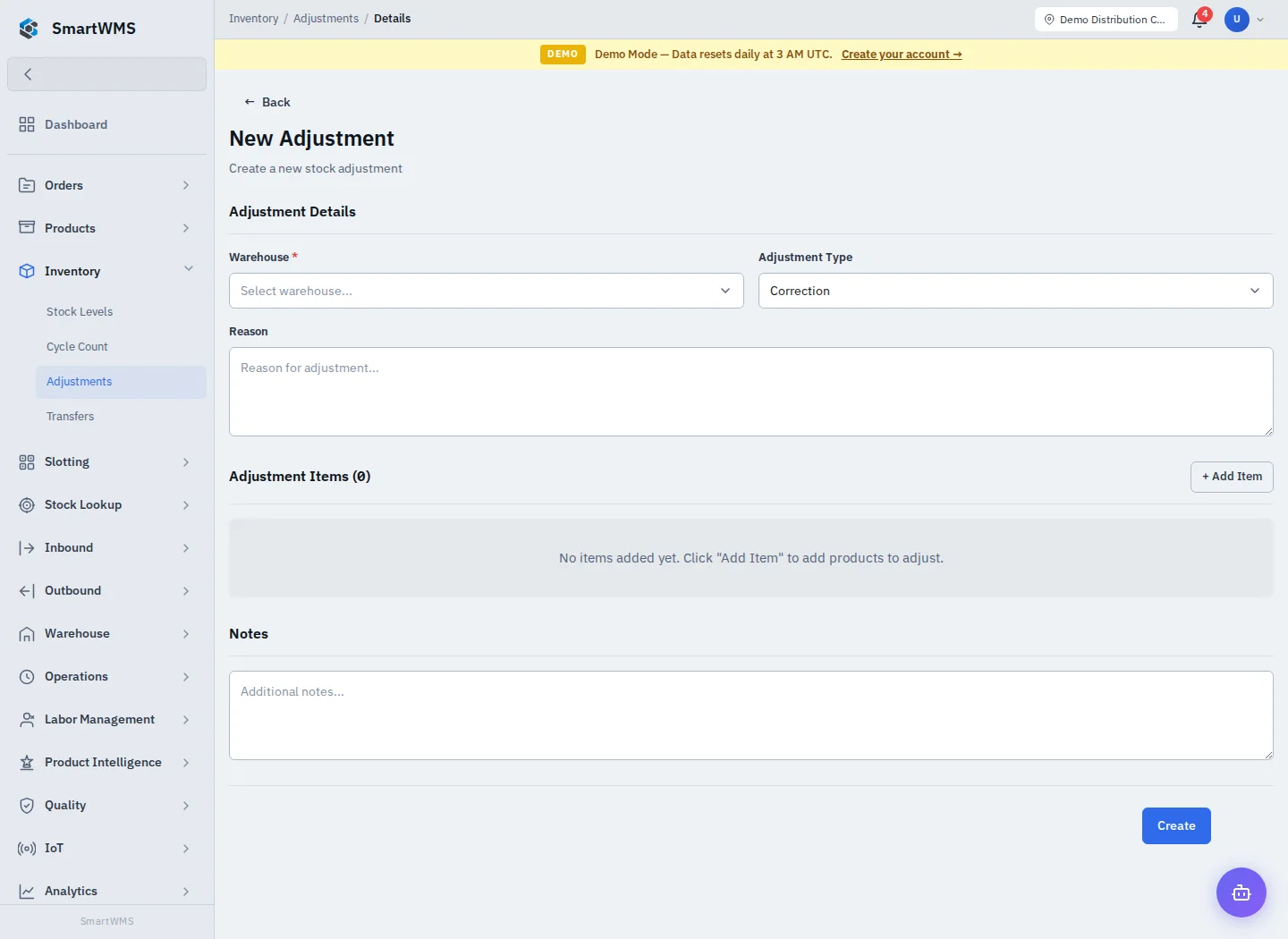Open the Adjustment Type dropdown
1288x939 pixels.
[x=1016, y=291]
